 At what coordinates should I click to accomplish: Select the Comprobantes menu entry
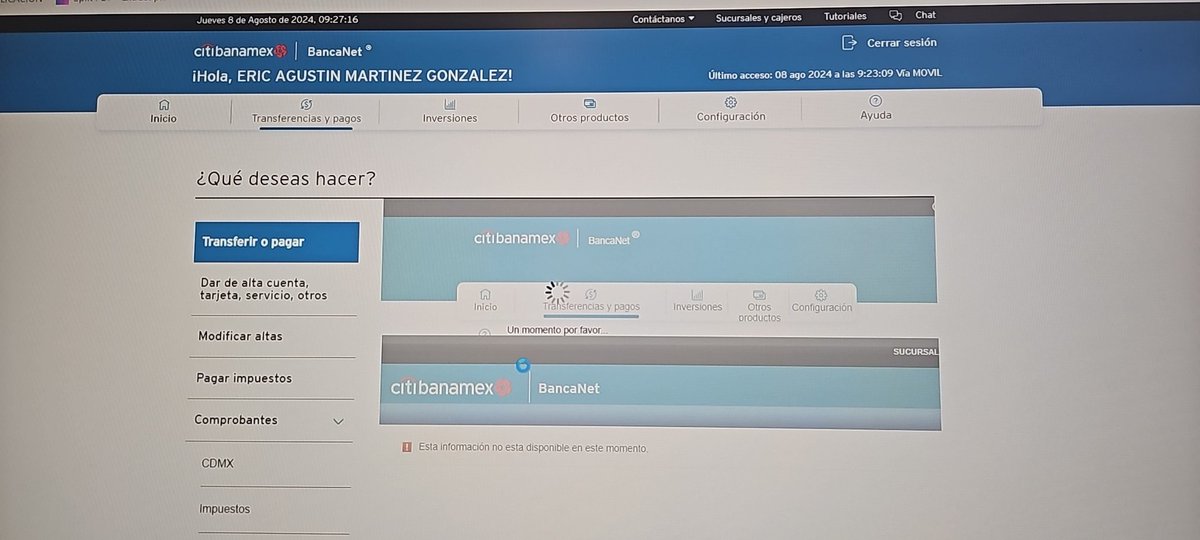pos(236,420)
